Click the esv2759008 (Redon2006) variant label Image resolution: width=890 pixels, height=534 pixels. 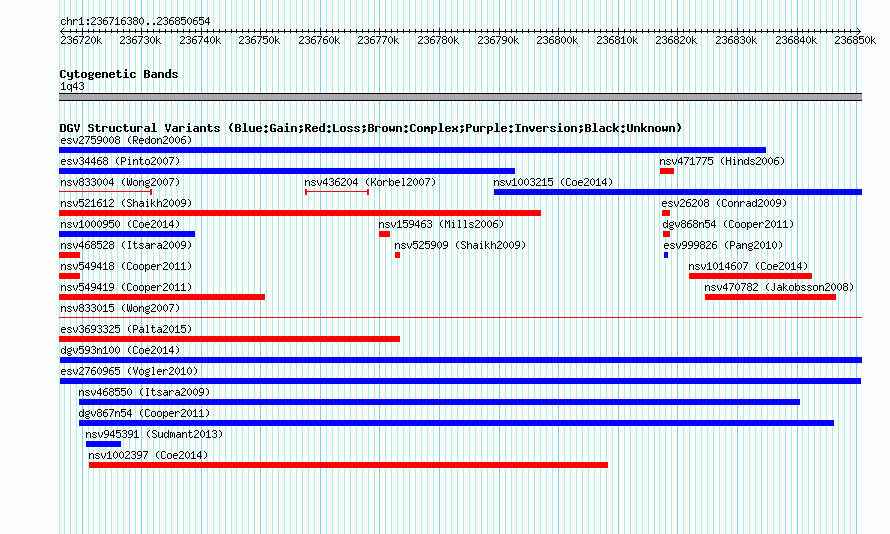[126, 140]
